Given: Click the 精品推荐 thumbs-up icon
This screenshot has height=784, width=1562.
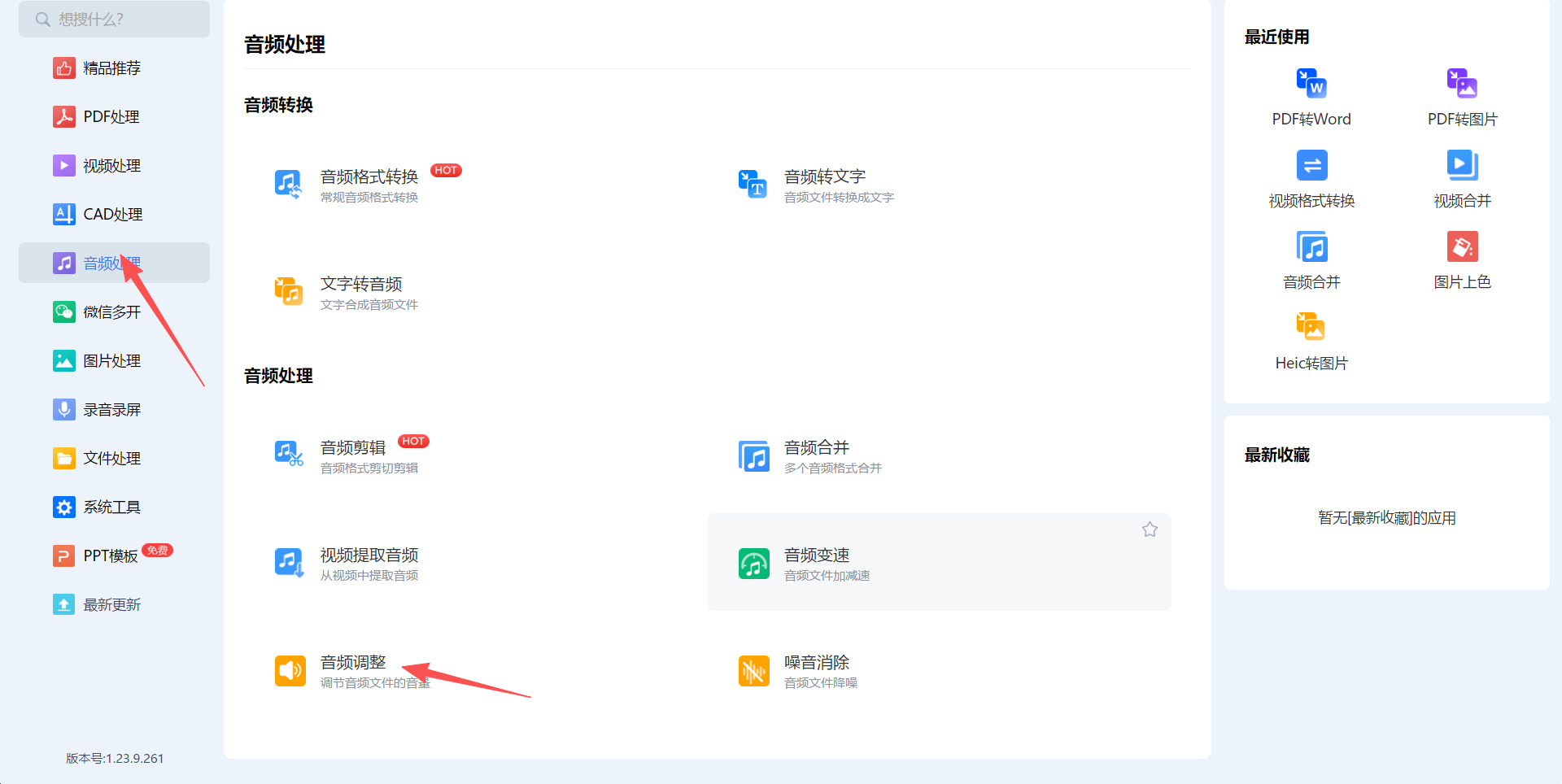Looking at the screenshot, I should 64,68.
